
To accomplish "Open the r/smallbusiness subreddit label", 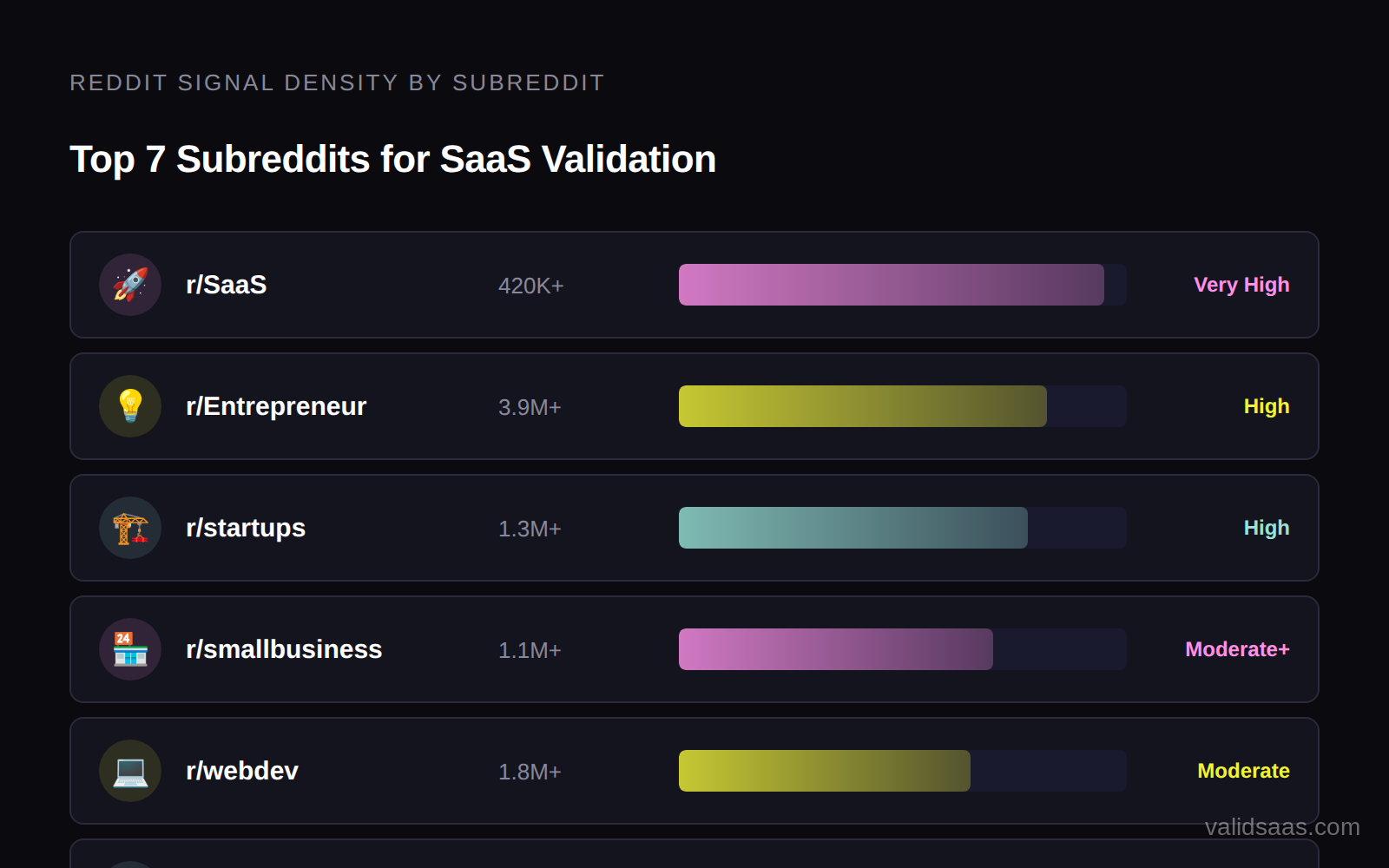I will click(285, 649).
